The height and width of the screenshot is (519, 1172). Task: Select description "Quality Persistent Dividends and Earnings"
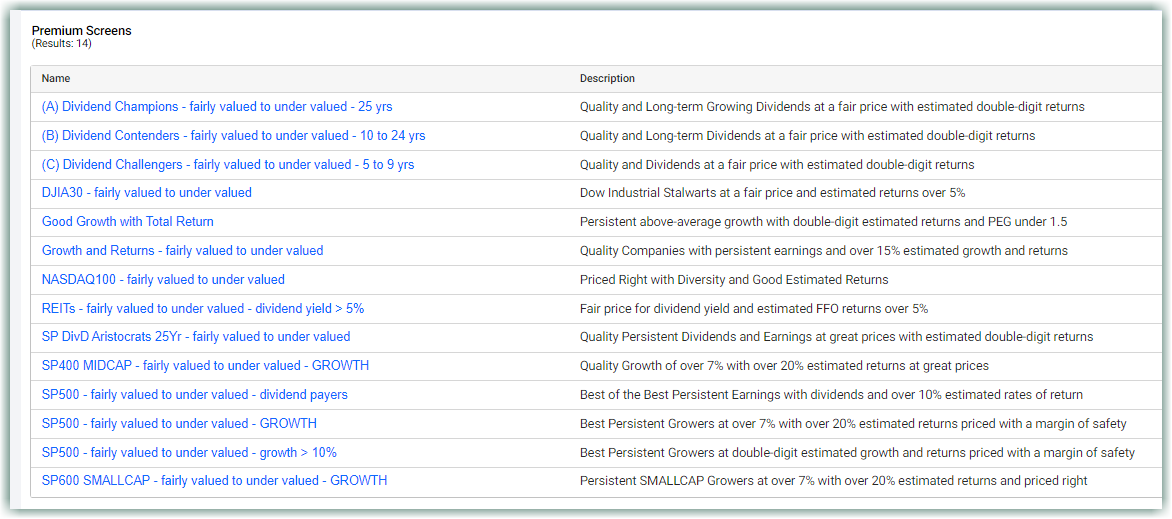tap(836, 337)
